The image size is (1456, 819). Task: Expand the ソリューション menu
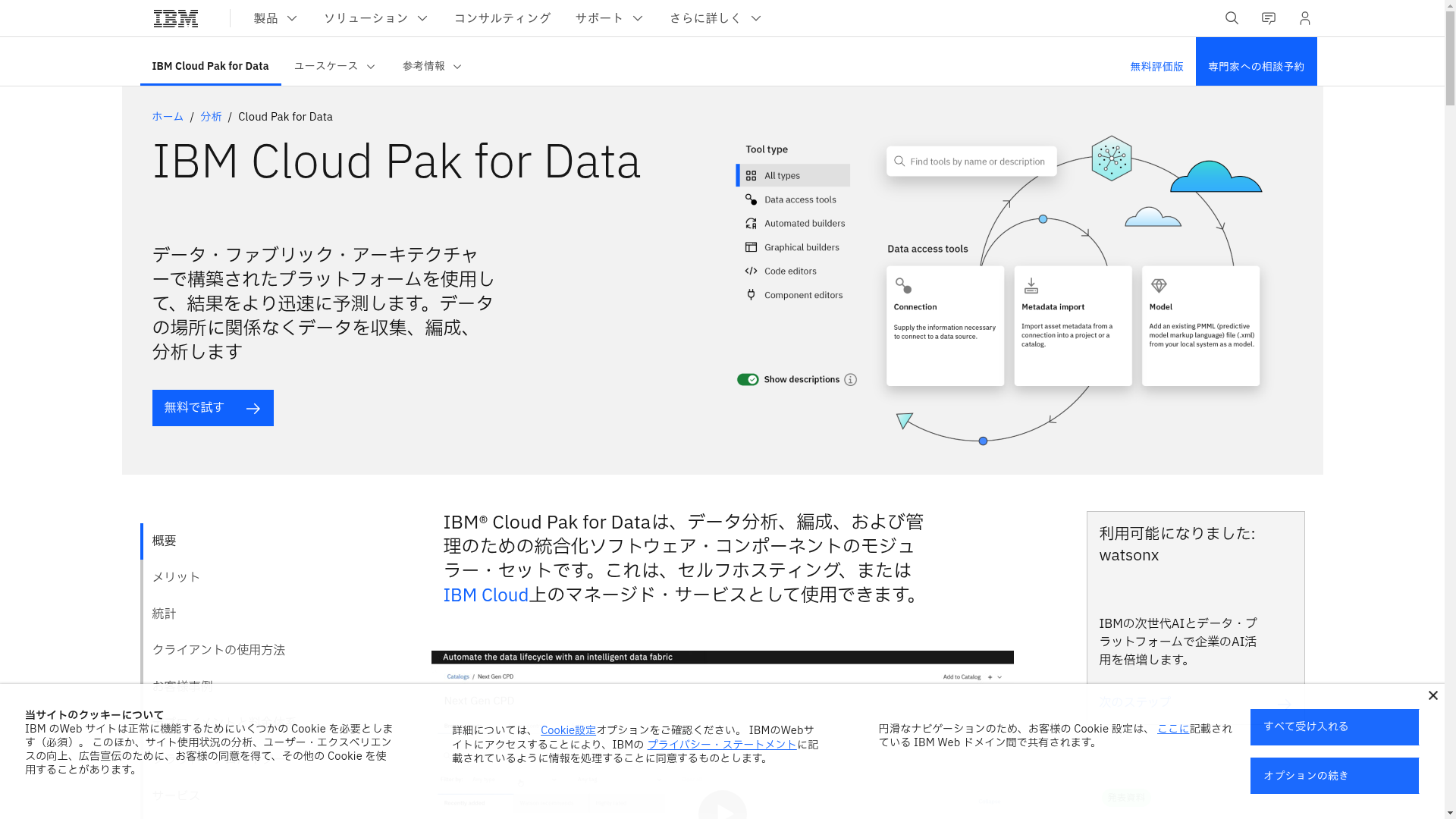[x=376, y=18]
